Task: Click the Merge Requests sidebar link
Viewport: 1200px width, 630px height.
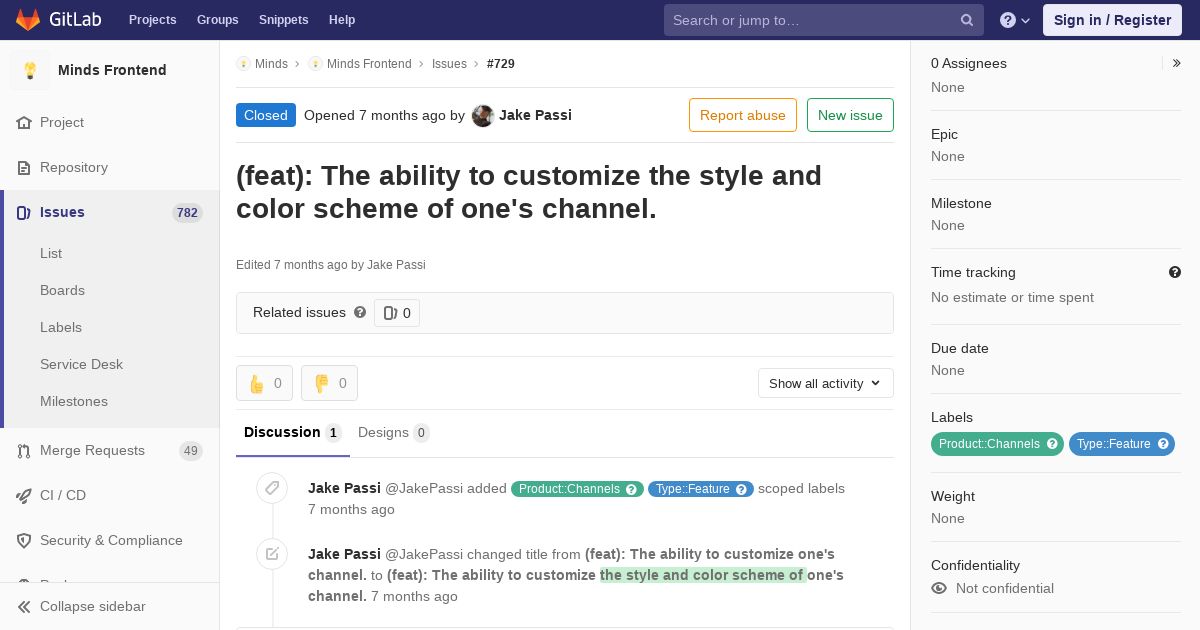Action: 92,450
